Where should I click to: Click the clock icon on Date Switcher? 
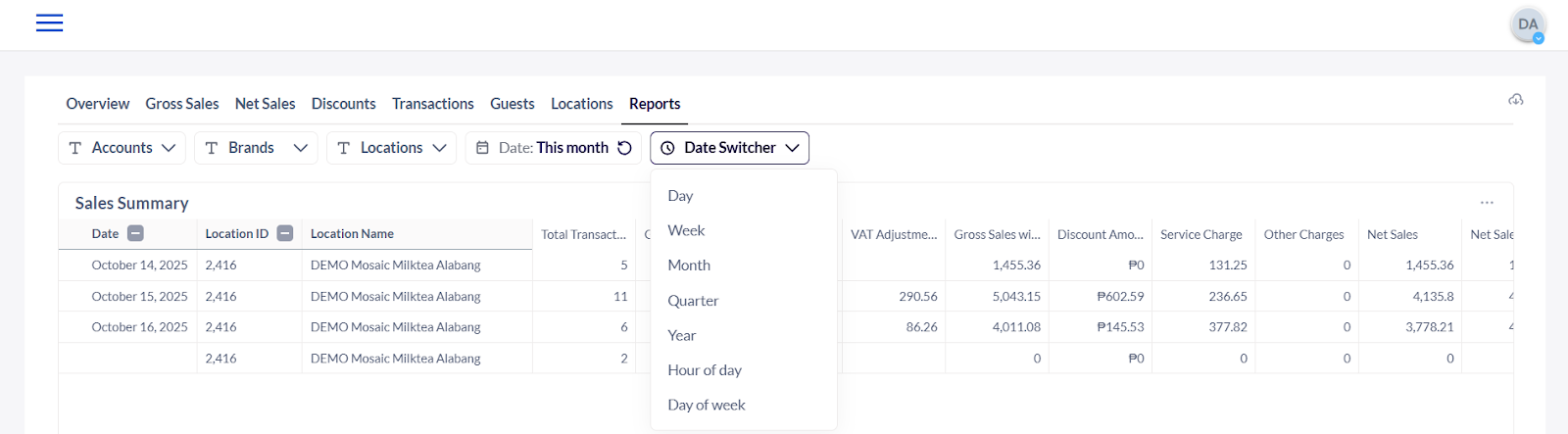pos(667,148)
